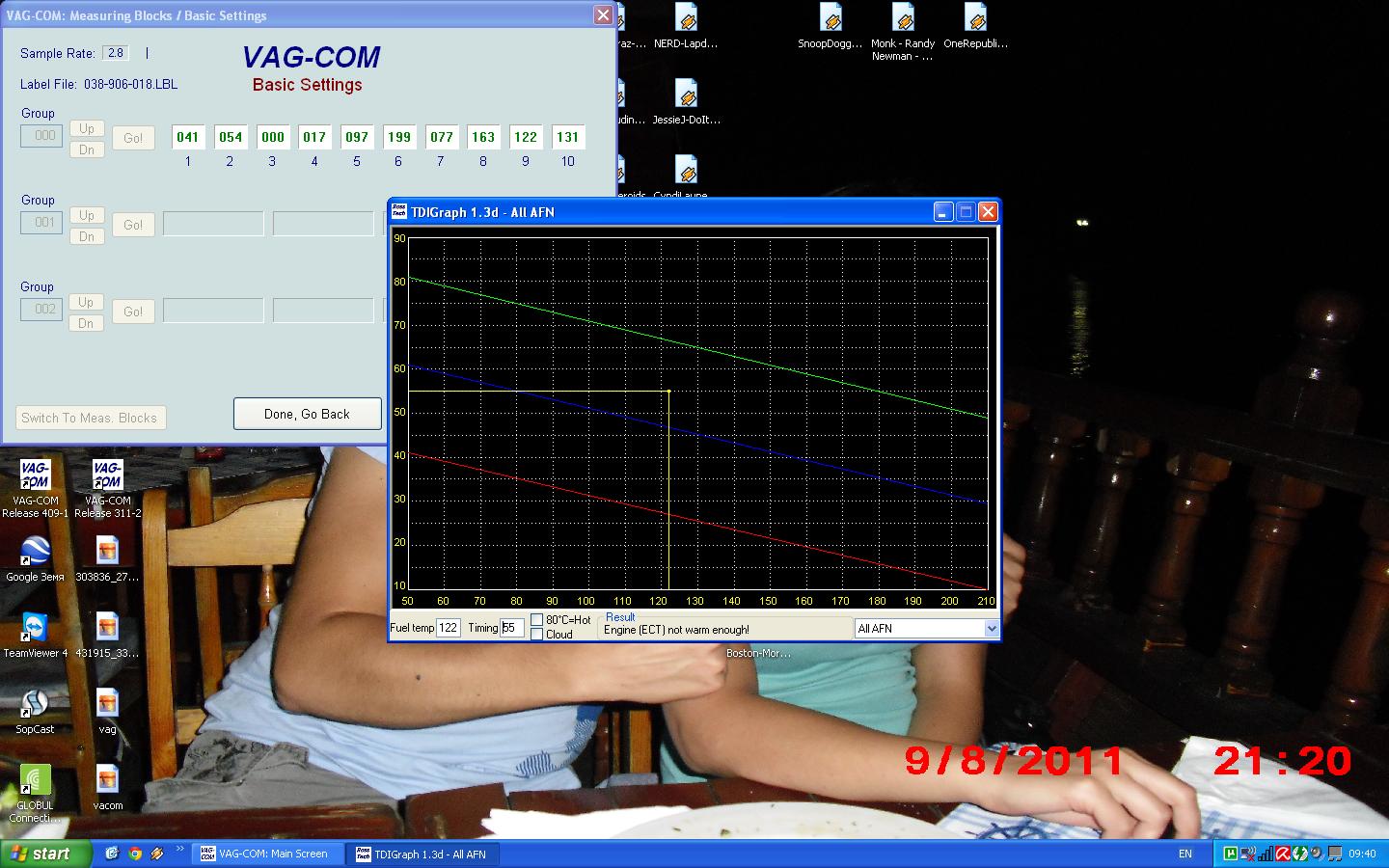Click Switch To Meas. Blocks button
The image size is (1389, 868).
(90, 418)
